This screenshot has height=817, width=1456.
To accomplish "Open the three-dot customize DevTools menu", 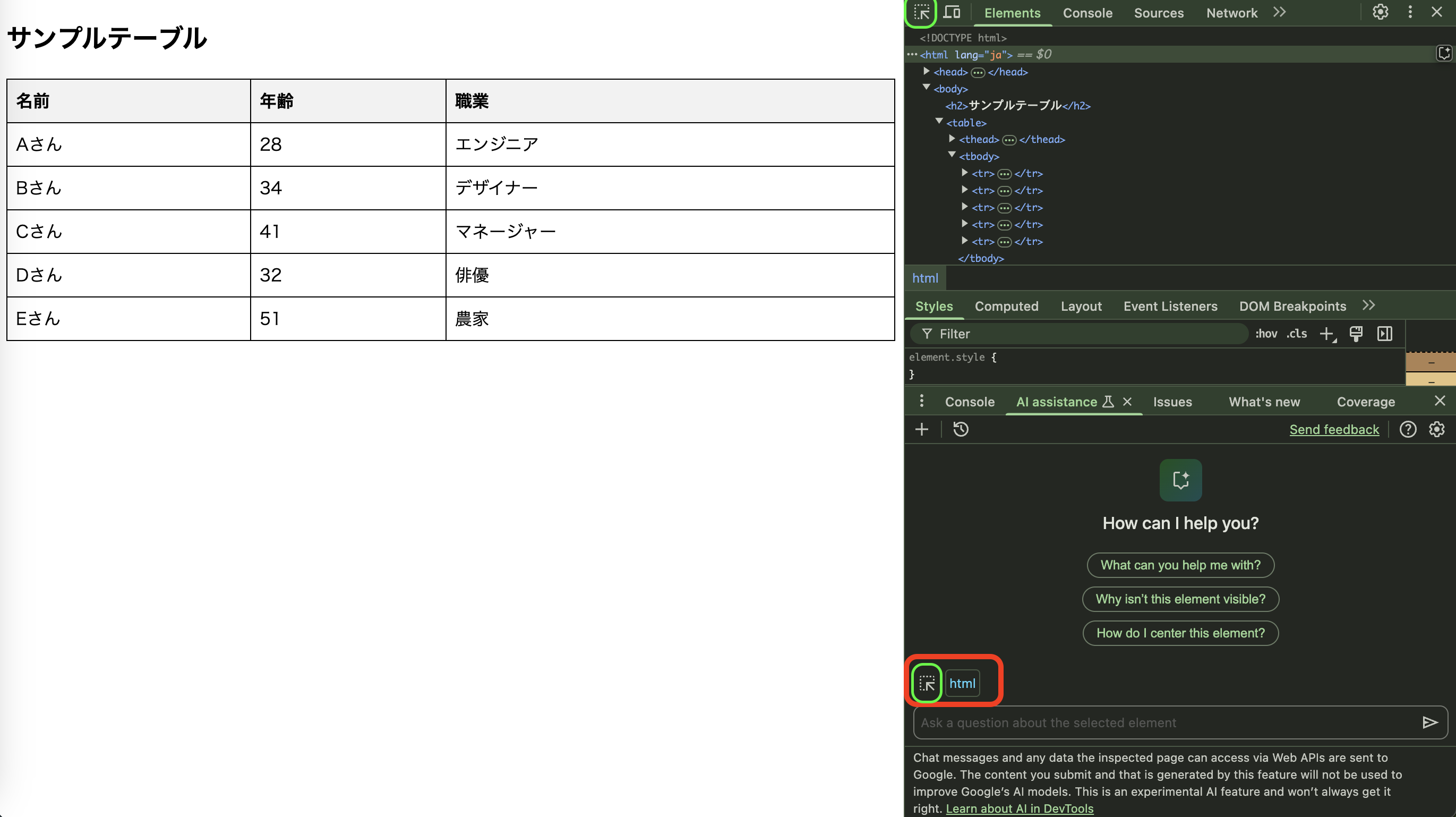I will (x=1410, y=12).
